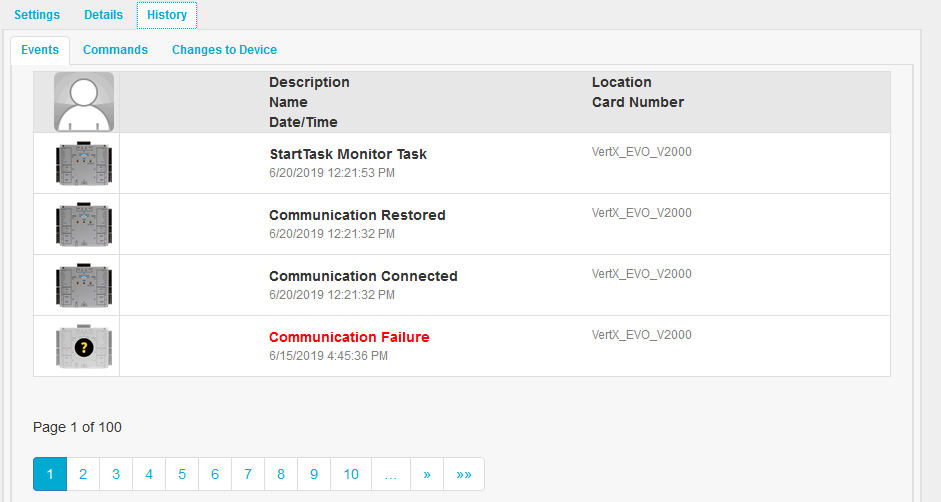Viewport: 941px width, 502px height.
Task: Go to next page using » button
Action: click(x=427, y=474)
